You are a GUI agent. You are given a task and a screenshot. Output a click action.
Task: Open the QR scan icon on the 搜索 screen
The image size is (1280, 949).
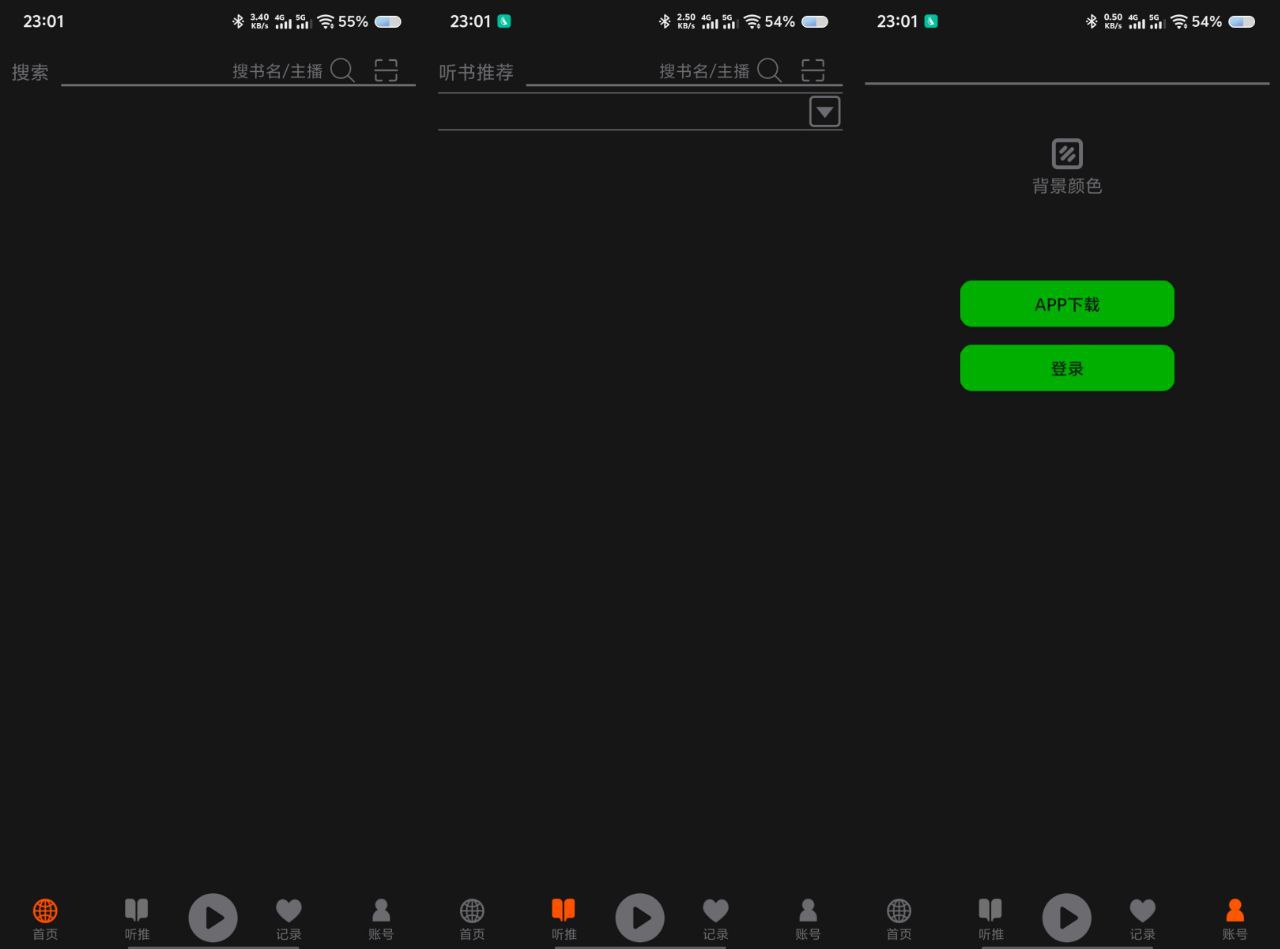point(386,70)
